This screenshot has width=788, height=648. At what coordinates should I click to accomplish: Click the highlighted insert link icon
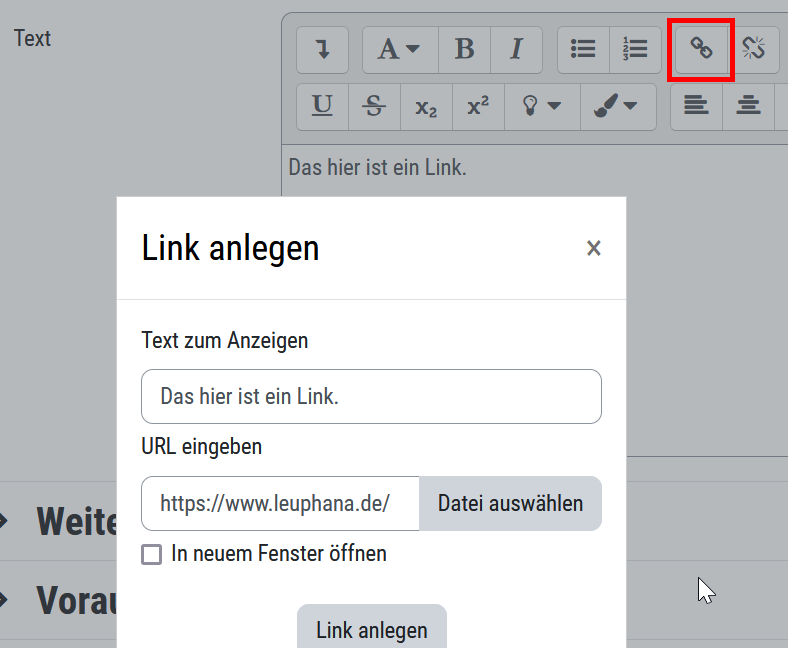click(x=701, y=50)
